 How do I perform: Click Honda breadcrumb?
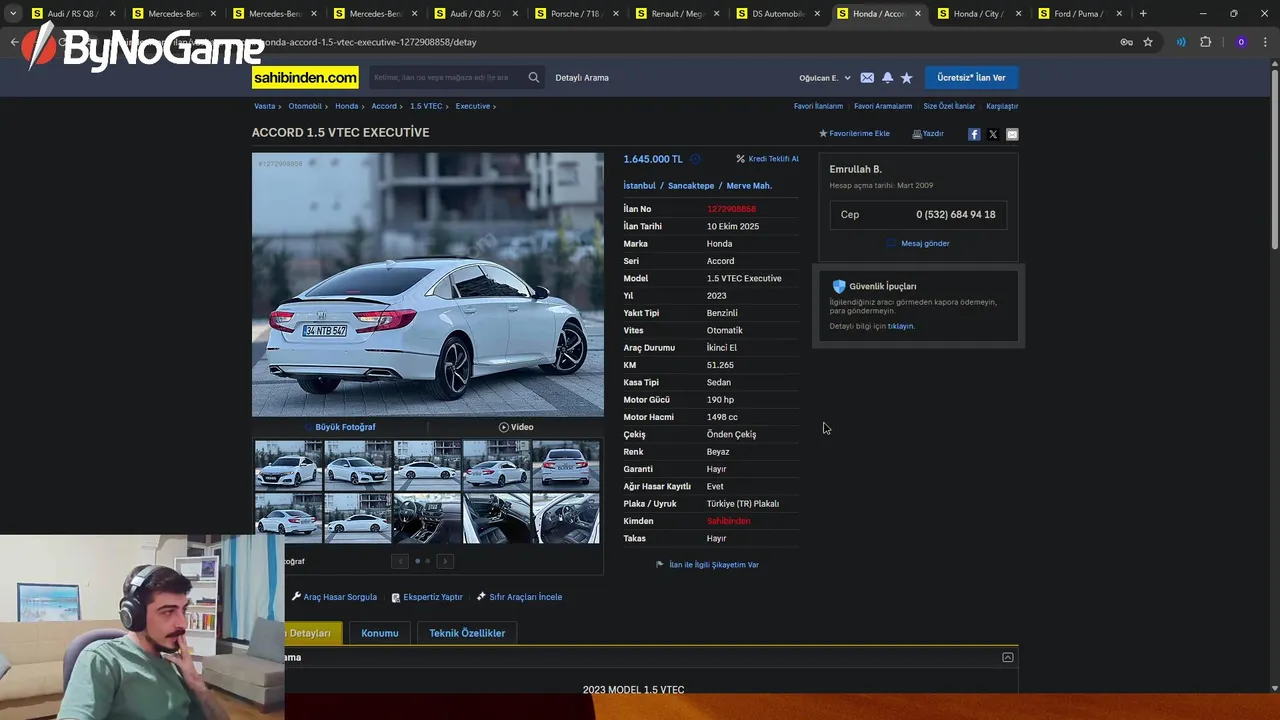tap(346, 106)
